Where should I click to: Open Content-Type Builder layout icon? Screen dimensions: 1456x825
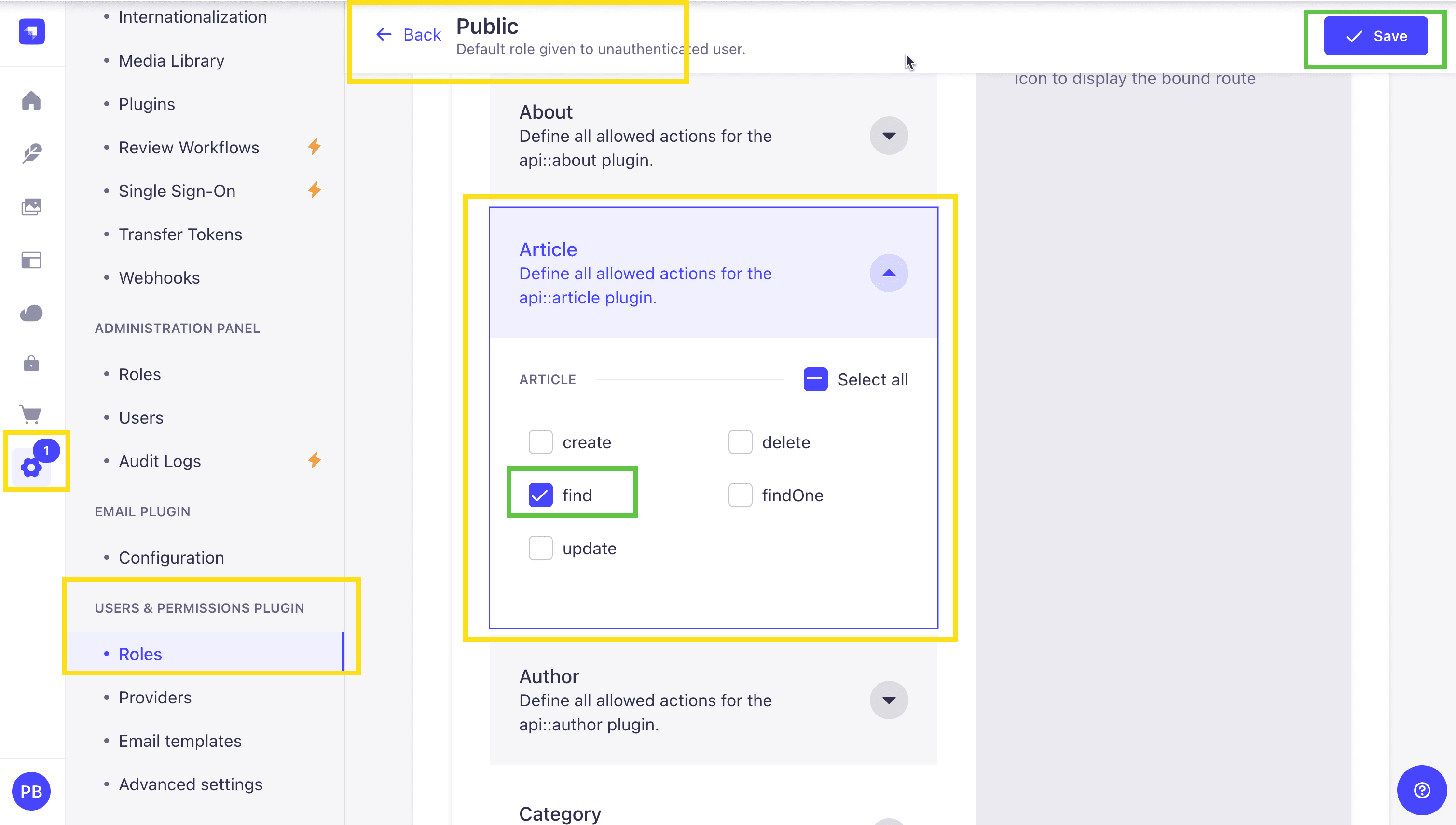point(31,260)
